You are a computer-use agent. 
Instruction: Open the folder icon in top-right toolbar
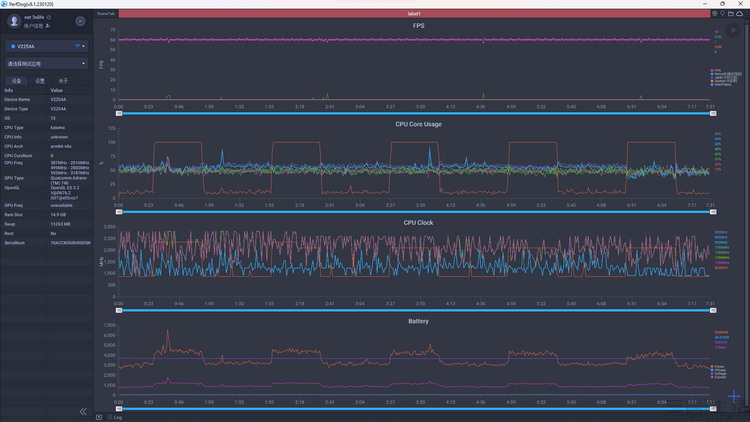click(x=731, y=13)
